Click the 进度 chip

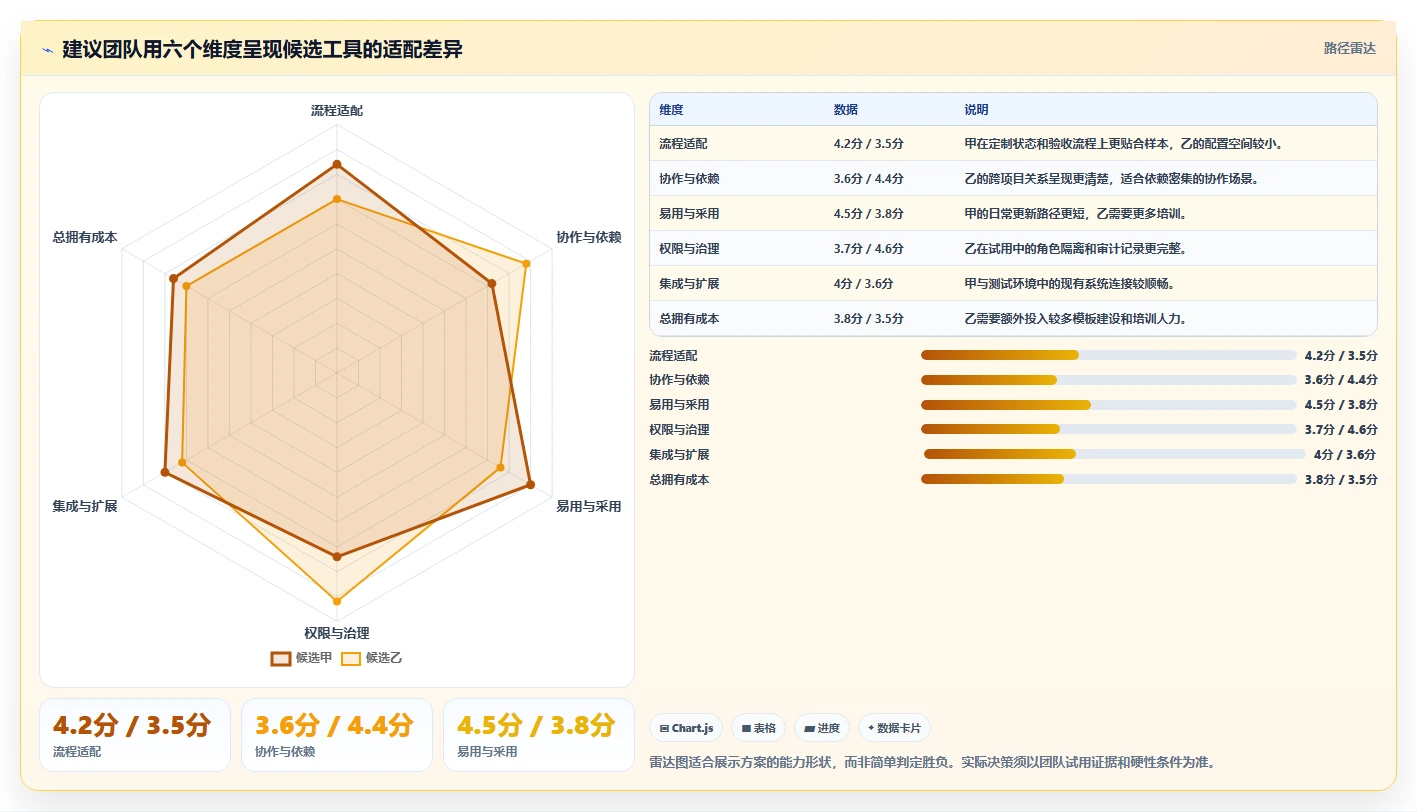[823, 728]
